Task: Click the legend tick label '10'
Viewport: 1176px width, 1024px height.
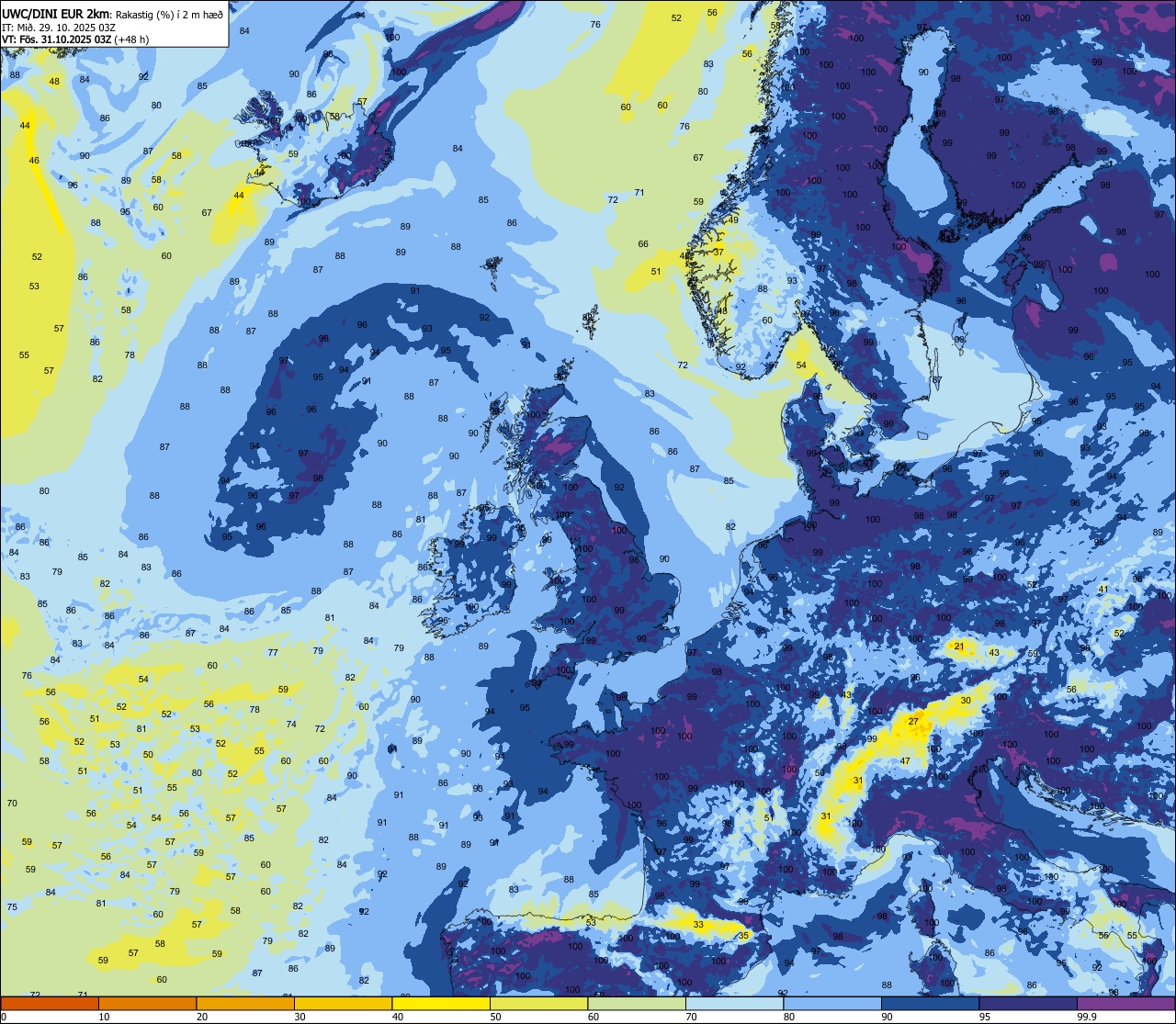Action: tap(104, 1017)
